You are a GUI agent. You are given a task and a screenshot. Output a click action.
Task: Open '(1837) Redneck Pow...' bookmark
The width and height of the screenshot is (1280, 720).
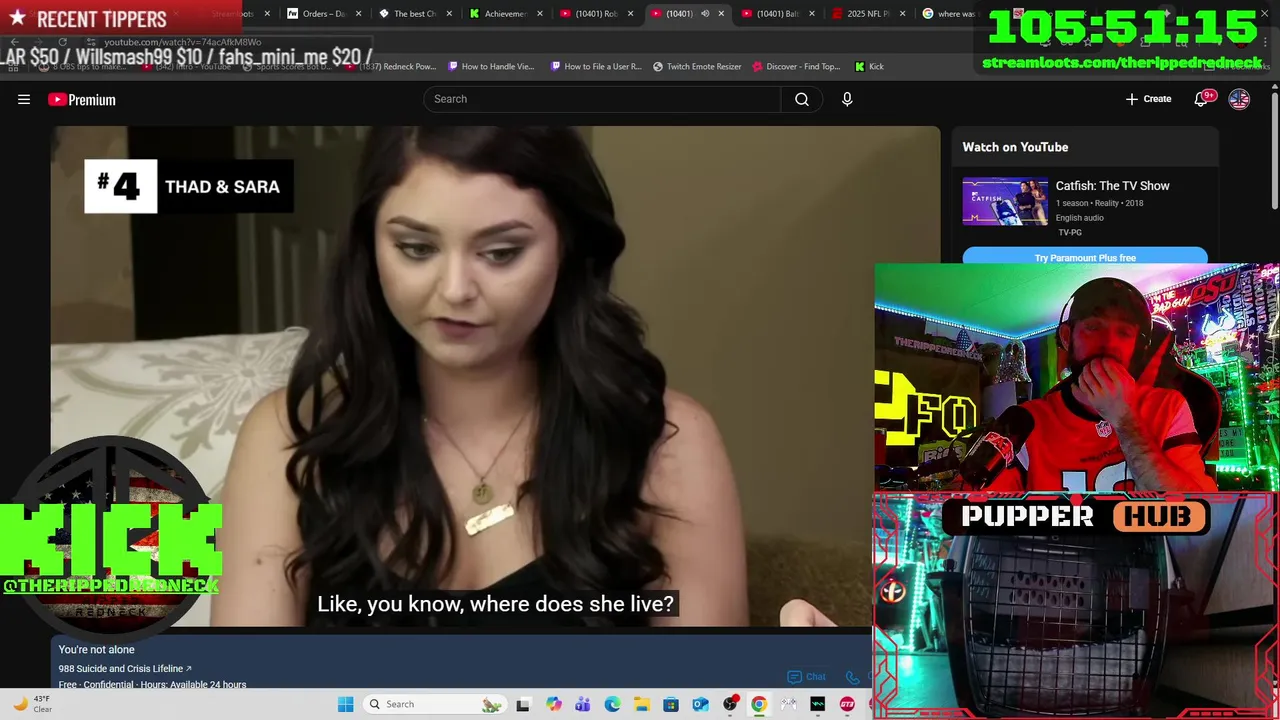390,67
